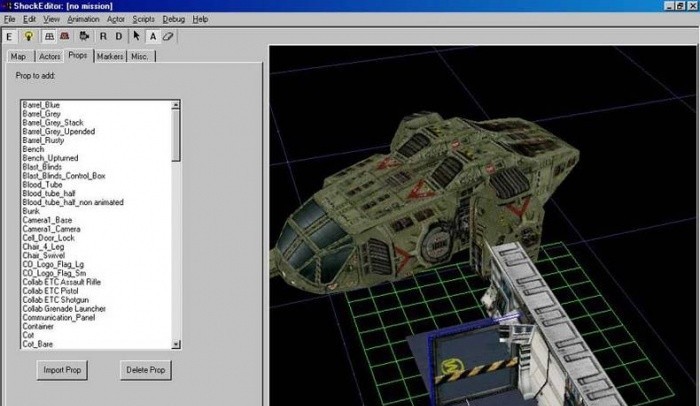Screen dimensions: 700x406
Task: Click the grid icon in the toolbar
Action: [x=48, y=36]
